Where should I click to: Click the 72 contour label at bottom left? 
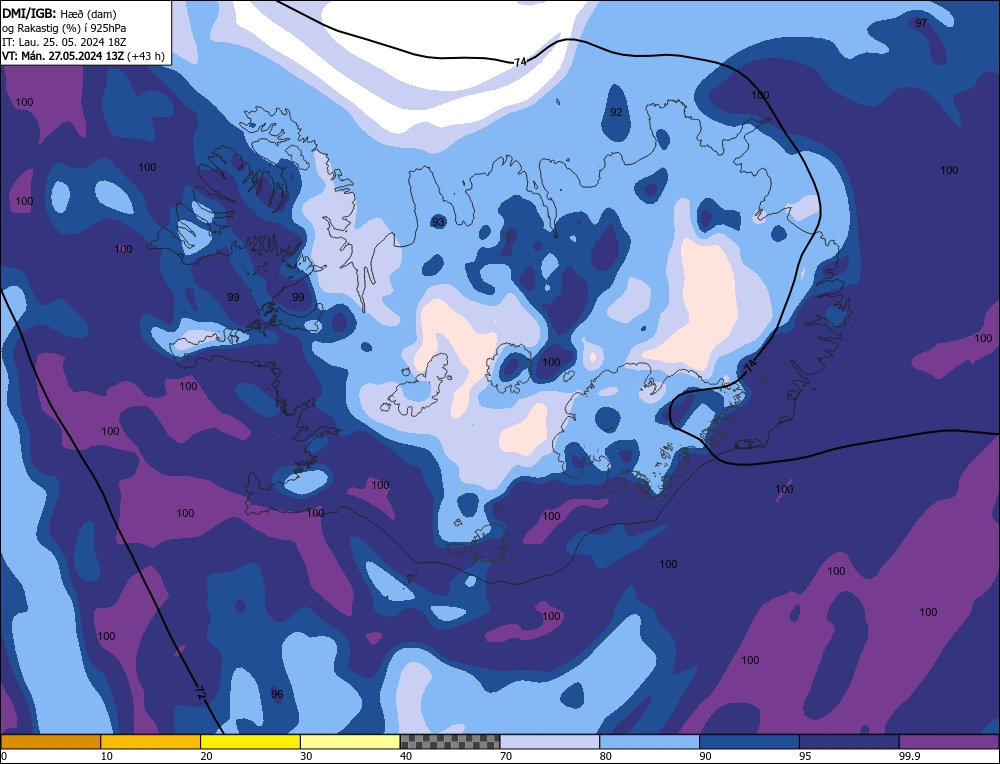pos(201,693)
